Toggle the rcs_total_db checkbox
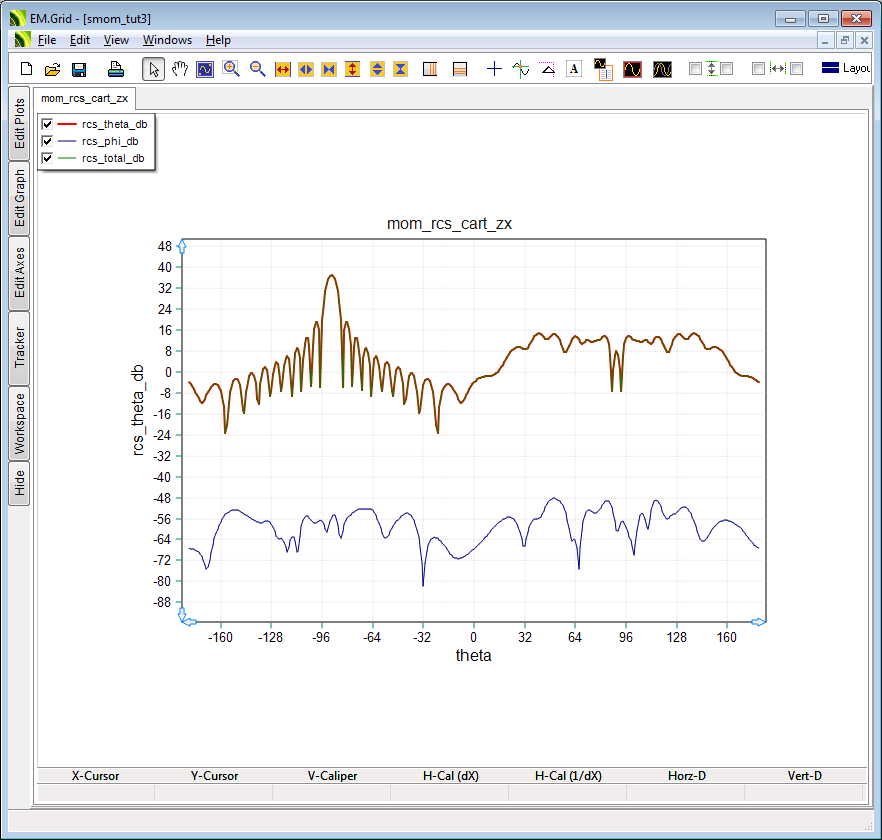Screen dimensions: 882x840 click(47, 158)
